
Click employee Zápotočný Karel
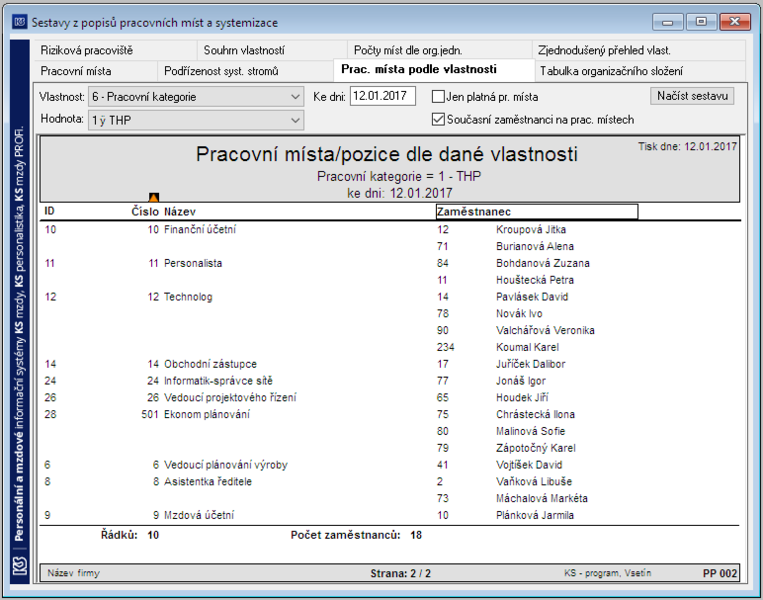(536, 448)
